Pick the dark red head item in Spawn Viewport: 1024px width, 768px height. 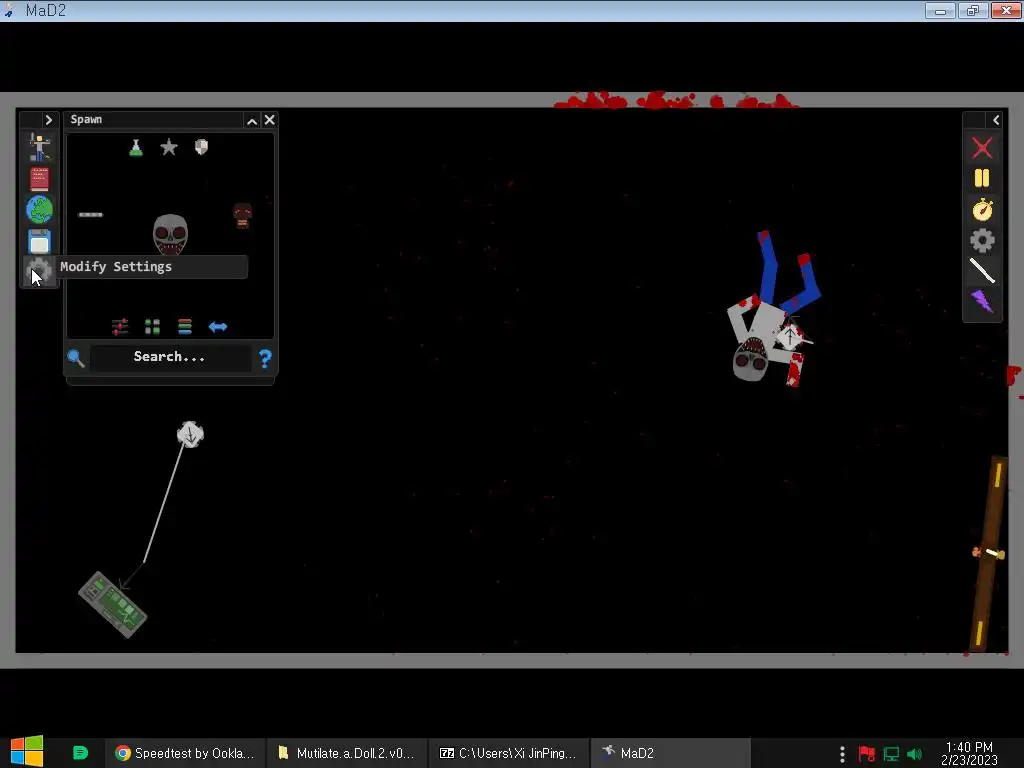242,215
